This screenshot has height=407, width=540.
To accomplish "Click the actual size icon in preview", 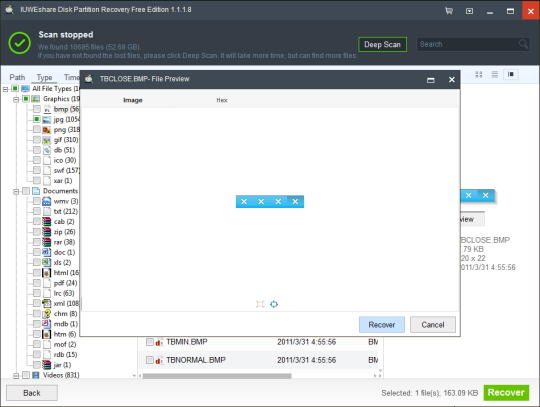I will tap(274, 304).
